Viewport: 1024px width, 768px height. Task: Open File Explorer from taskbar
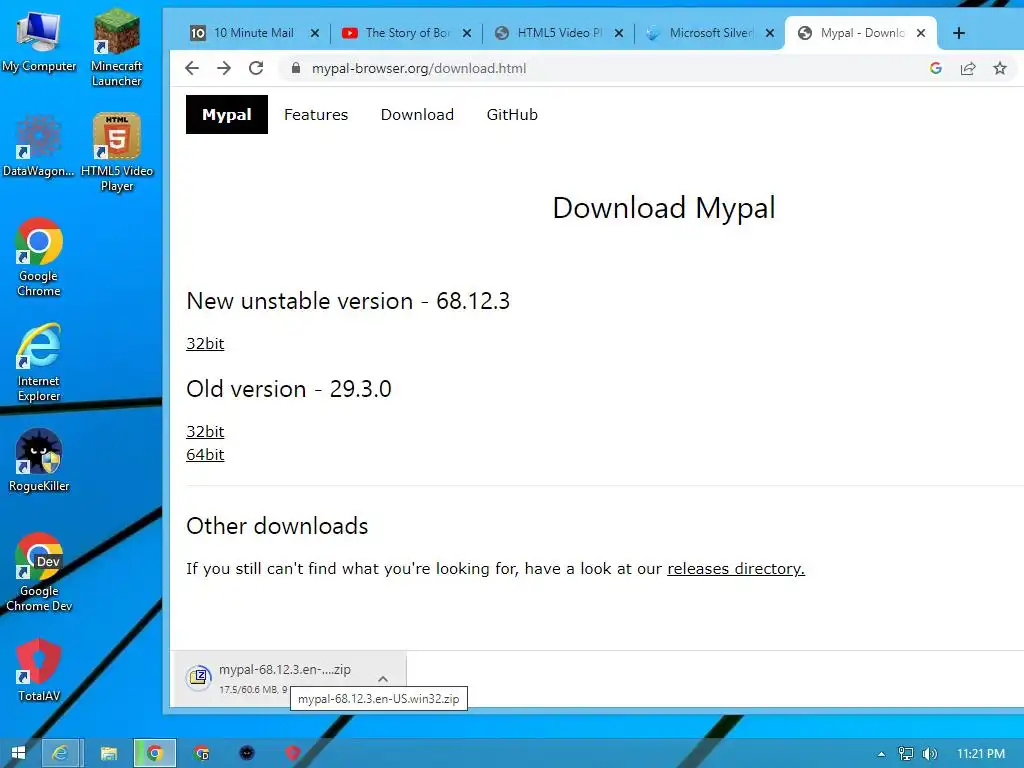108,753
